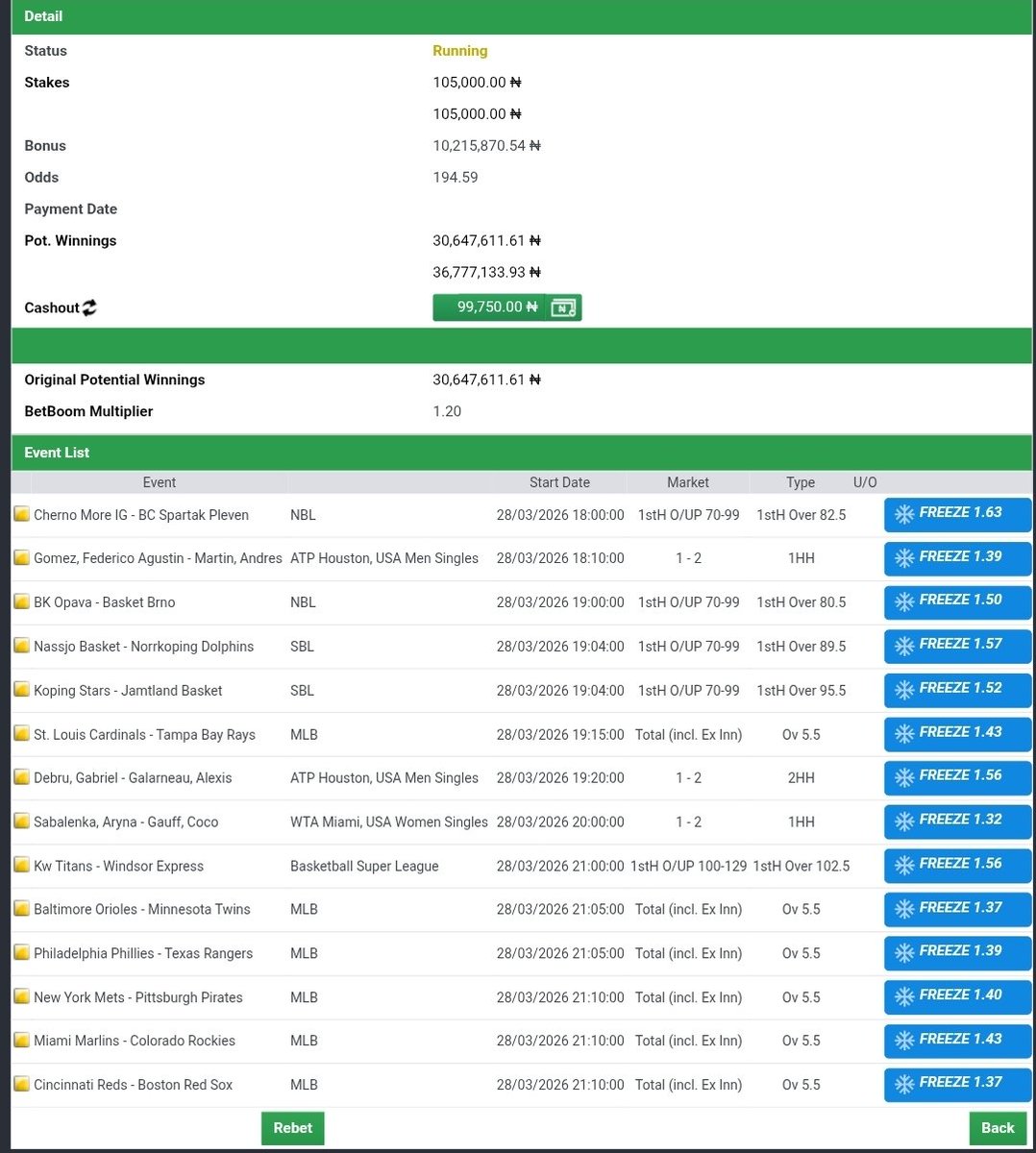Freeze Baltimore Orioles bet at 1.37
This screenshot has width=1036, height=1153.
(x=957, y=909)
